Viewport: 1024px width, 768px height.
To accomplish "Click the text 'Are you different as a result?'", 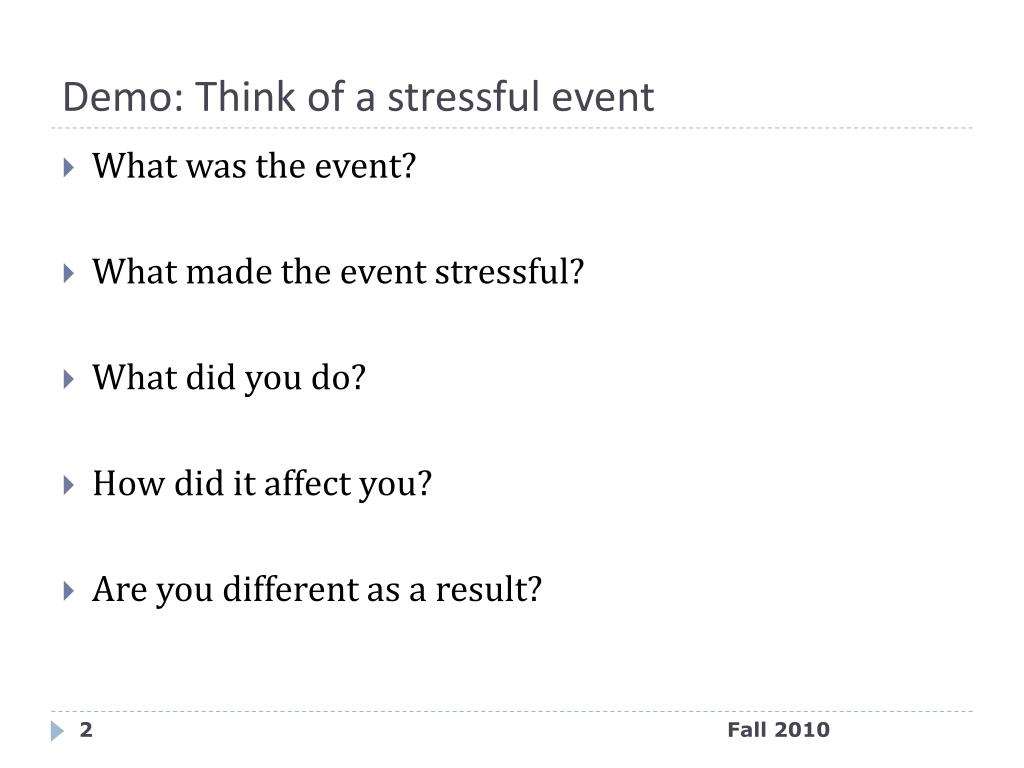I will pos(317,590).
